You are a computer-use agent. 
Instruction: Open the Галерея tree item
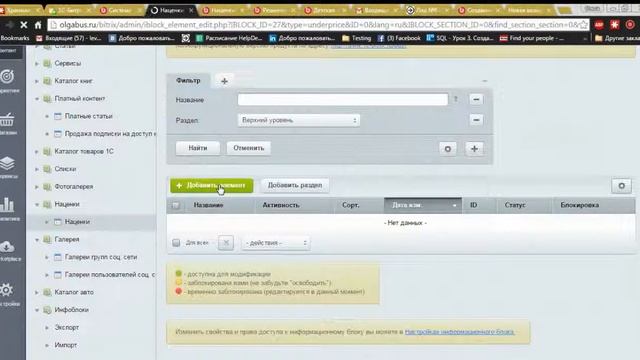pos(67,240)
